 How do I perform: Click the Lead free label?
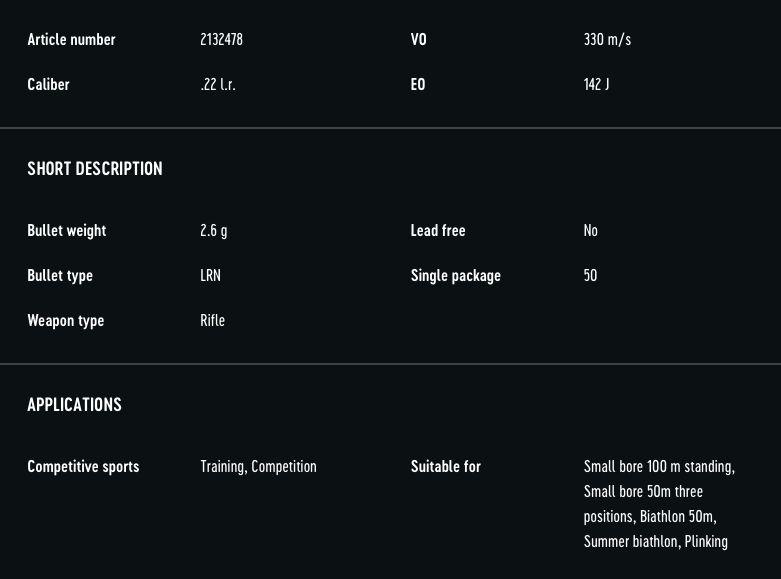(x=438, y=230)
